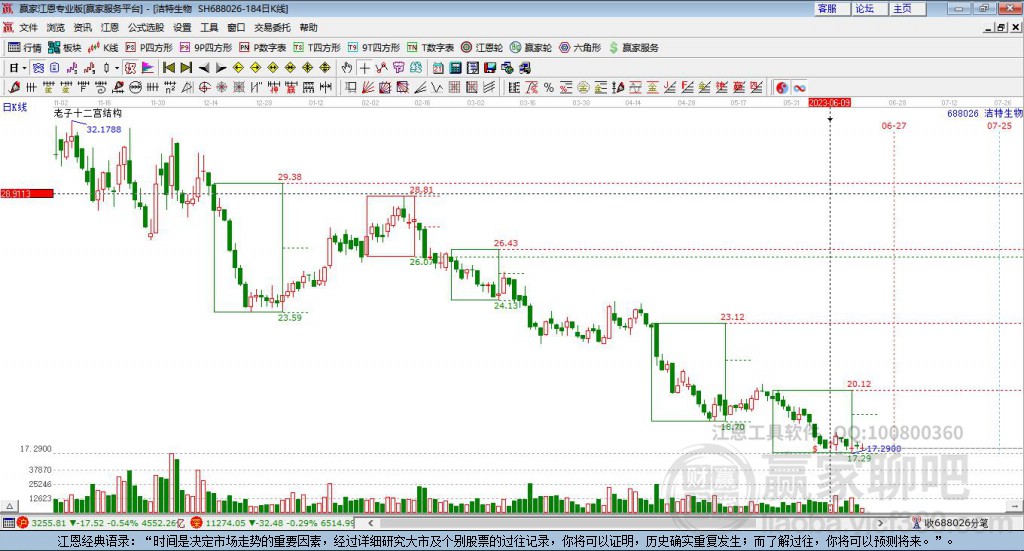Click the save diskette icon
The image size is (1024, 551).
click(490, 68)
